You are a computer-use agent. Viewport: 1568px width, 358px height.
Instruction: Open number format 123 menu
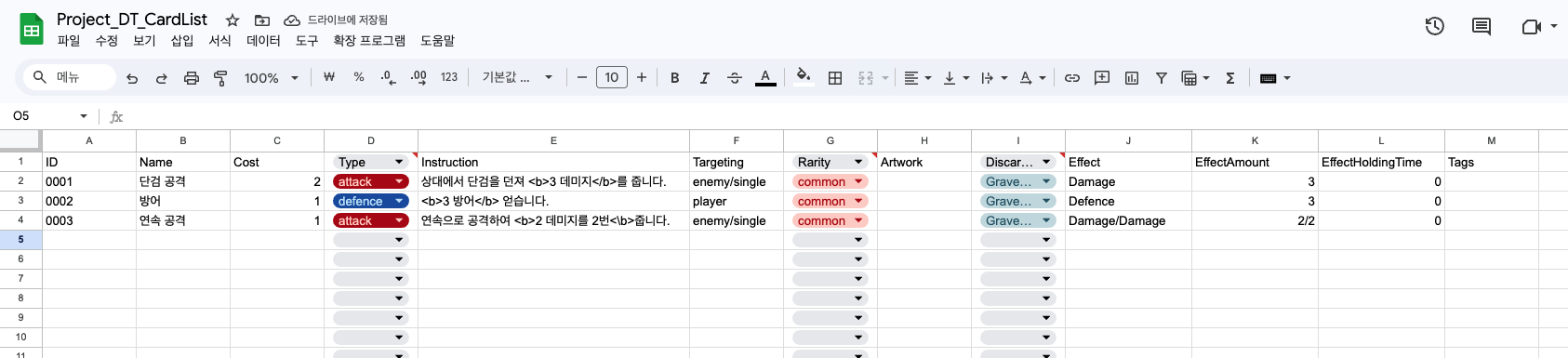click(449, 77)
